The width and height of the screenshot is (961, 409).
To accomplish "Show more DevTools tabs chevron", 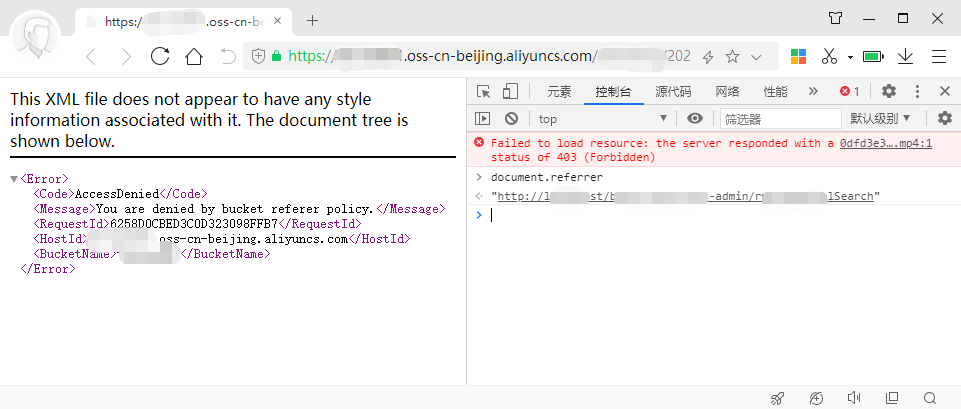I will tap(813, 92).
